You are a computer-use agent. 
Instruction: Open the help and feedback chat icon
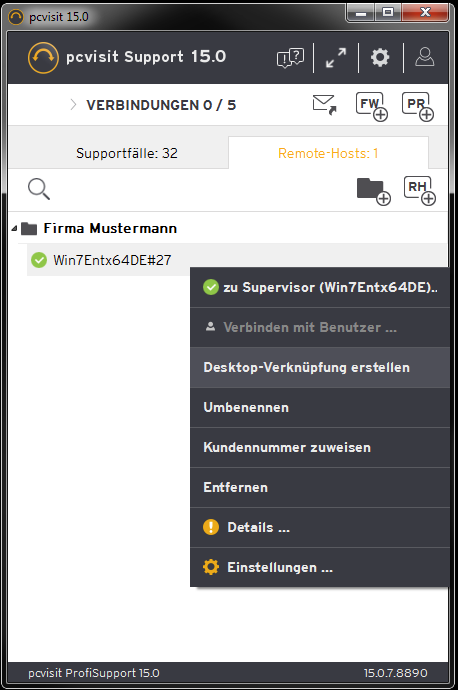point(290,58)
